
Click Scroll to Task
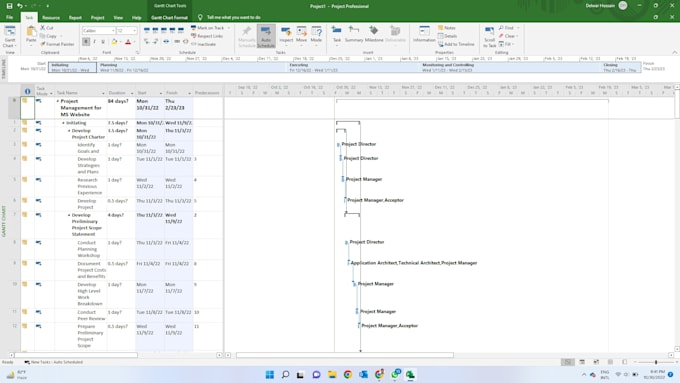pyautogui.click(x=489, y=36)
